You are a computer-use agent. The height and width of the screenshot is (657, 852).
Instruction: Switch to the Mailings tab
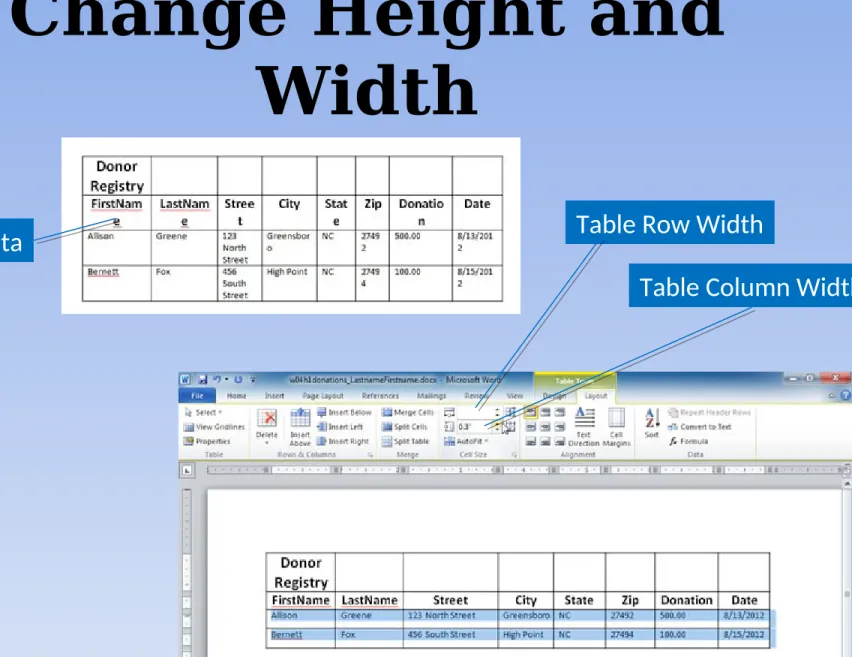tap(431, 396)
